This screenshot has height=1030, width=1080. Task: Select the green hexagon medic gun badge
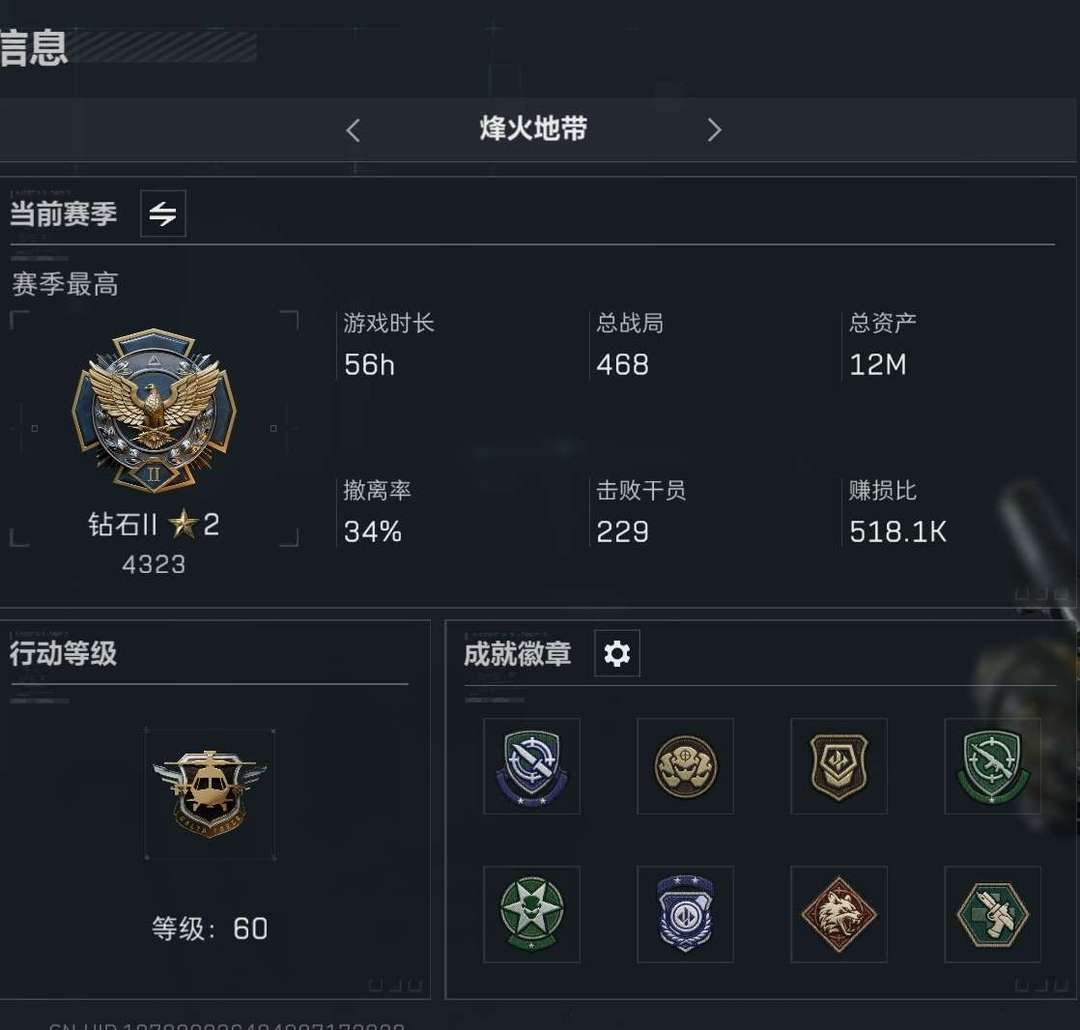click(993, 914)
